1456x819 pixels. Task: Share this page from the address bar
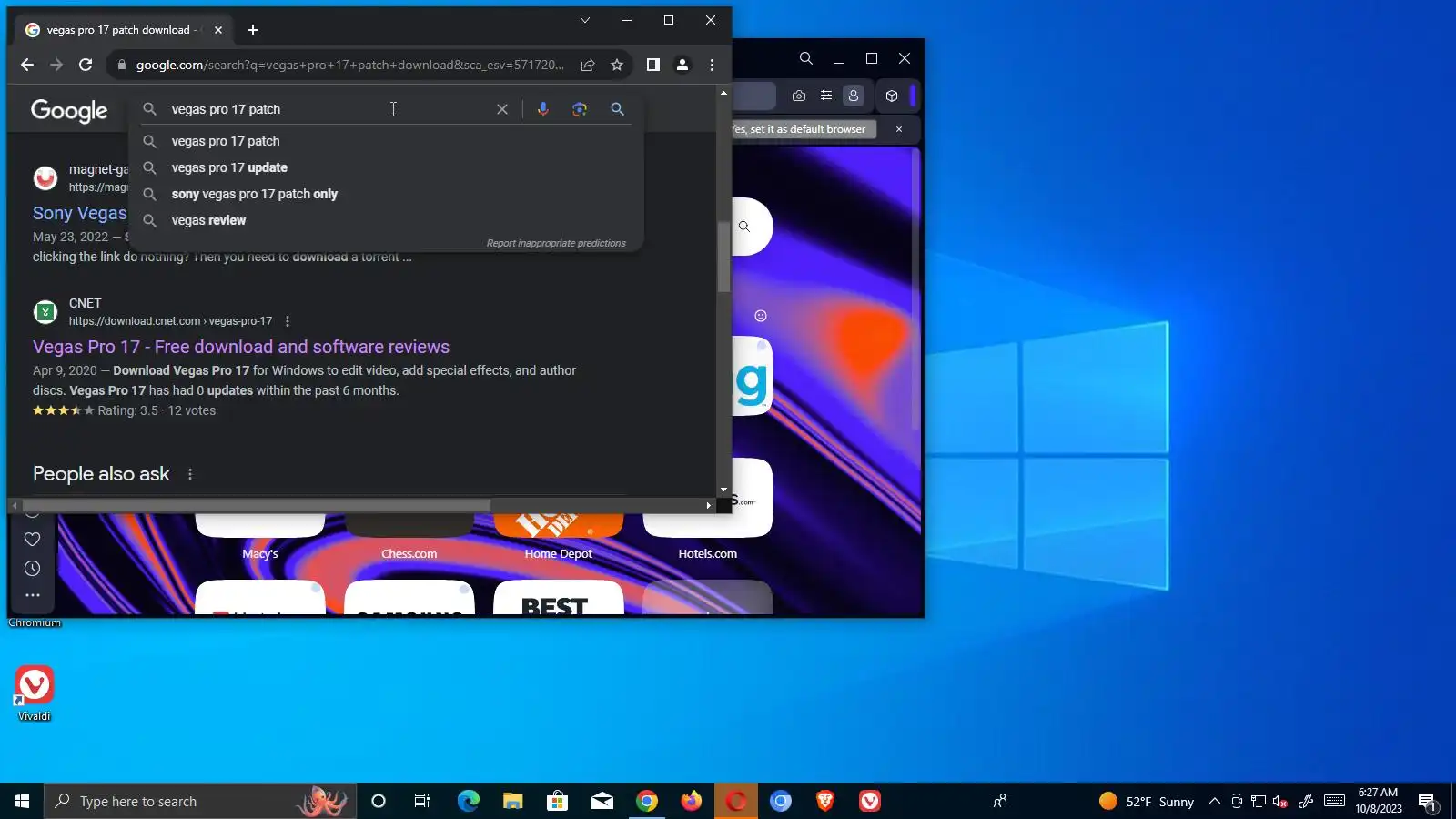[x=588, y=65]
